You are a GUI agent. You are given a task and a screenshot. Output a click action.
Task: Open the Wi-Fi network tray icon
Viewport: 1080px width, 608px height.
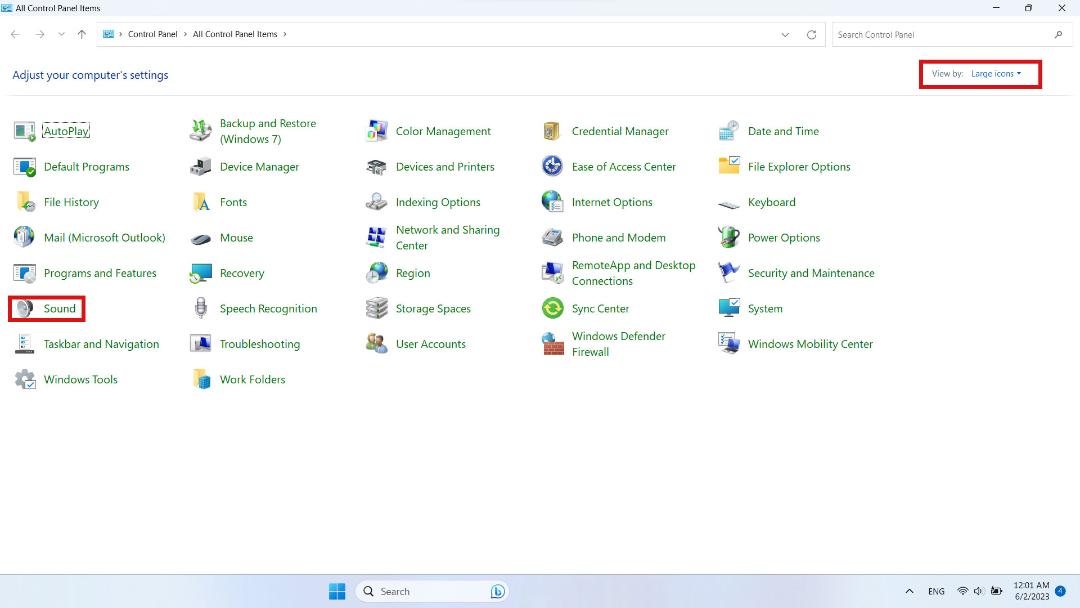pos(962,591)
